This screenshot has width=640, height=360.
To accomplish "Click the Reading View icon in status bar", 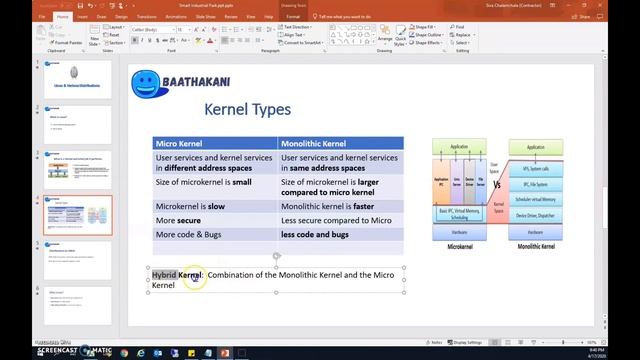I will point(521,342).
